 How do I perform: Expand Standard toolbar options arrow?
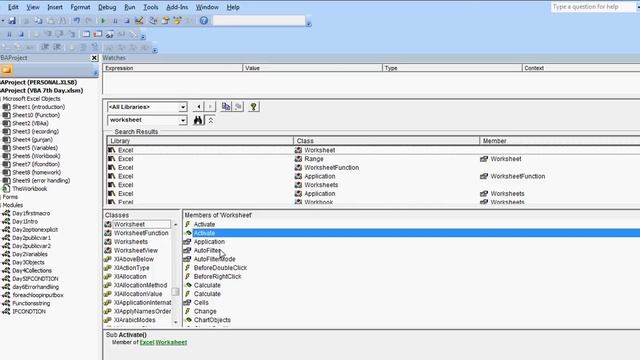click(309, 24)
